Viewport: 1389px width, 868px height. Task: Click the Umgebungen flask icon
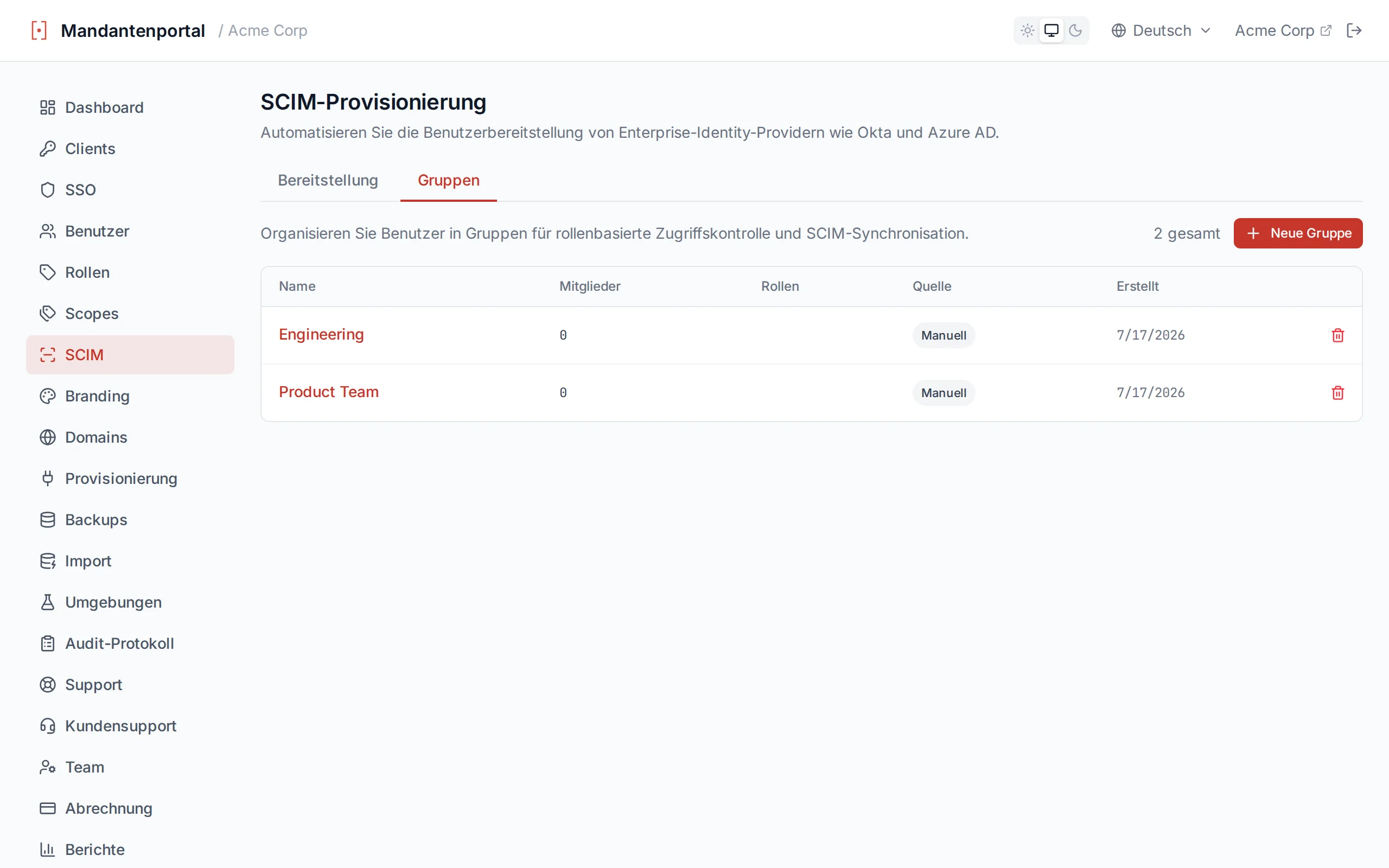(x=48, y=602)
